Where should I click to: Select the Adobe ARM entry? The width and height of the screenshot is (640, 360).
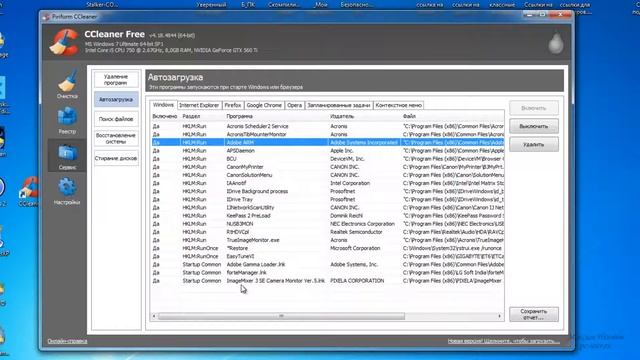(327, 142)
